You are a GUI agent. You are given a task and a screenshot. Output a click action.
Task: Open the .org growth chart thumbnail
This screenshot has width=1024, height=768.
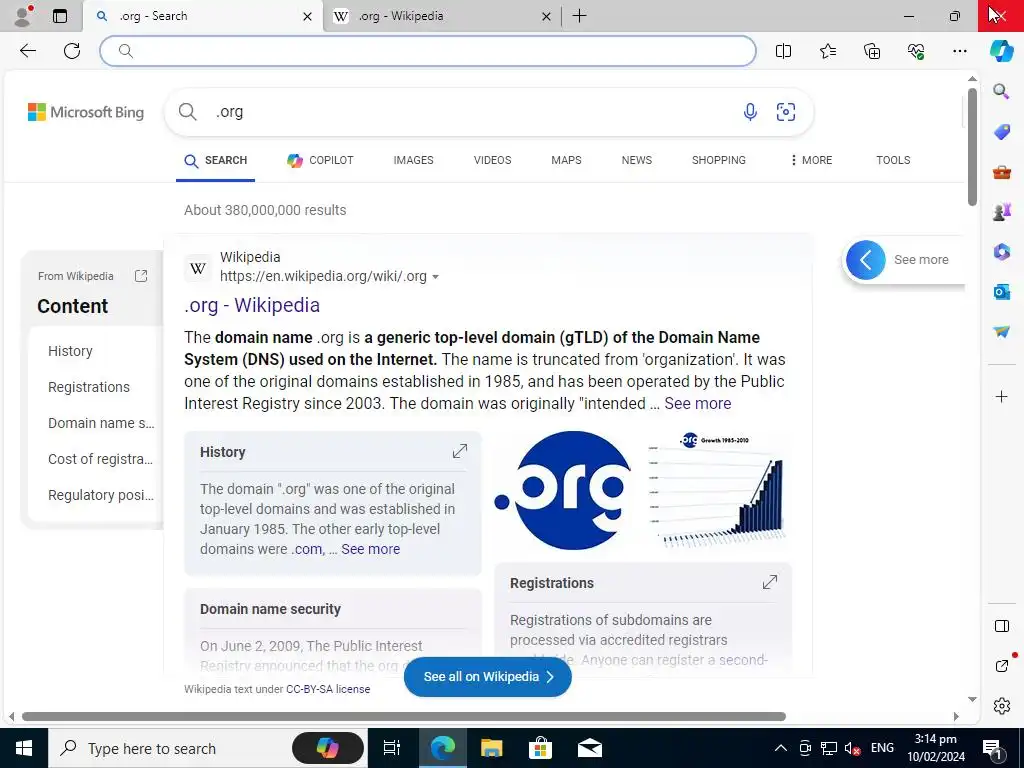(x=720, y=490)
